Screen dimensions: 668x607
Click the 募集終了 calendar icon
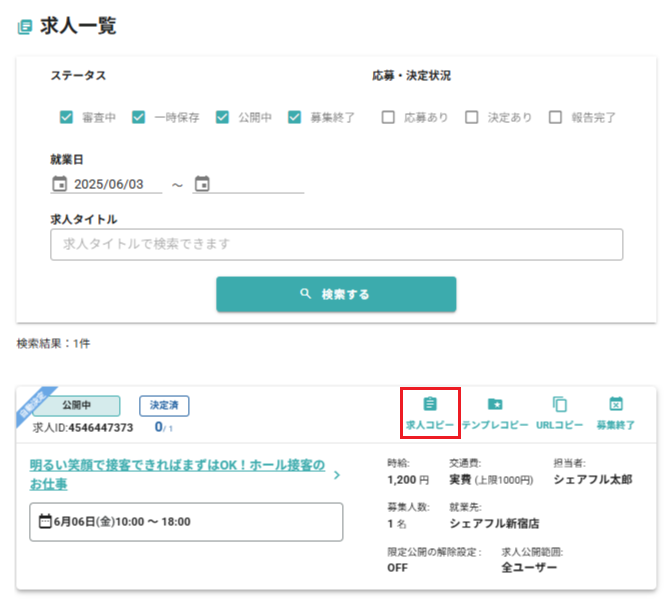pos(616,404)
